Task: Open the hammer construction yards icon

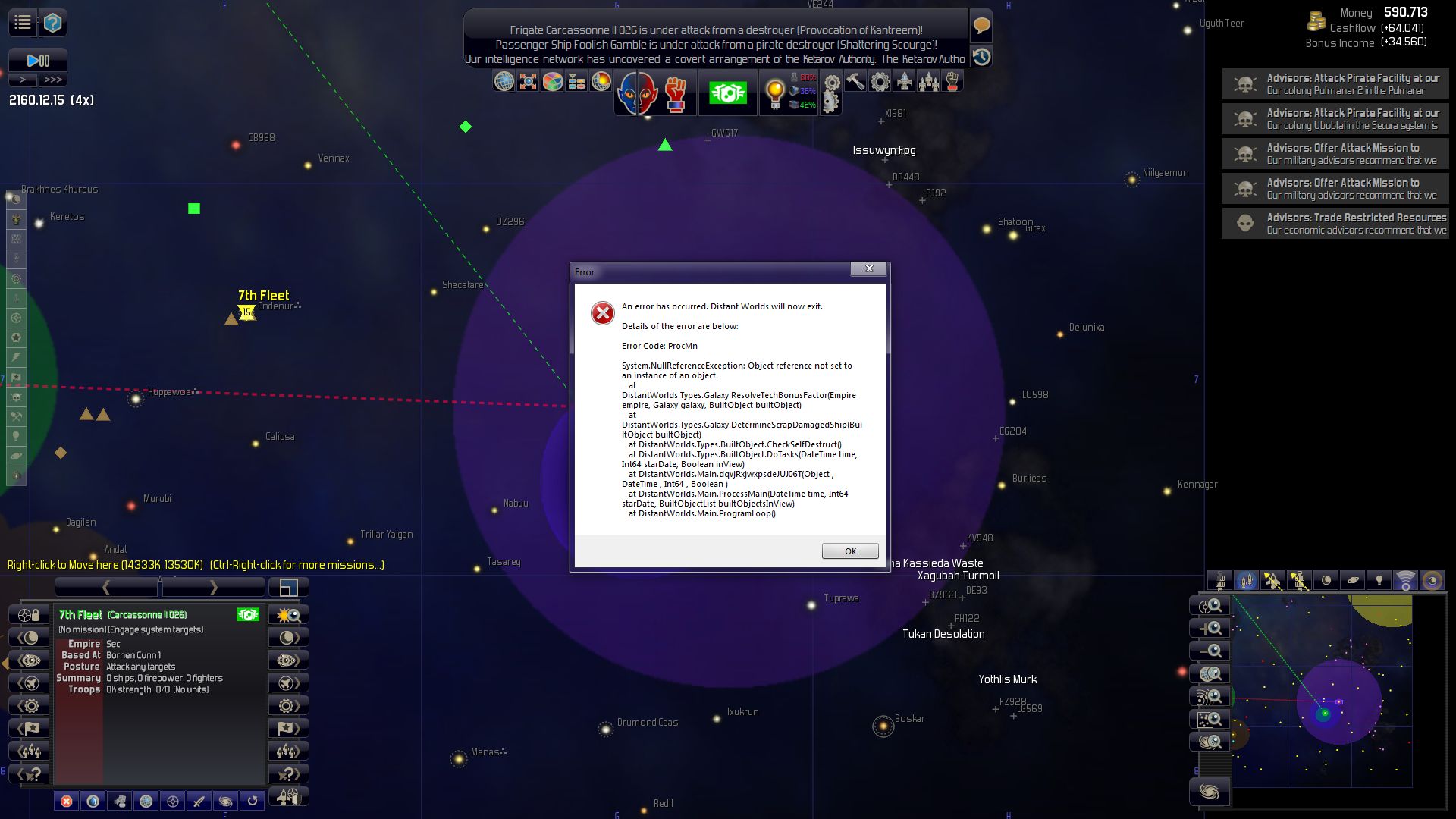Action: pos(855,81)
